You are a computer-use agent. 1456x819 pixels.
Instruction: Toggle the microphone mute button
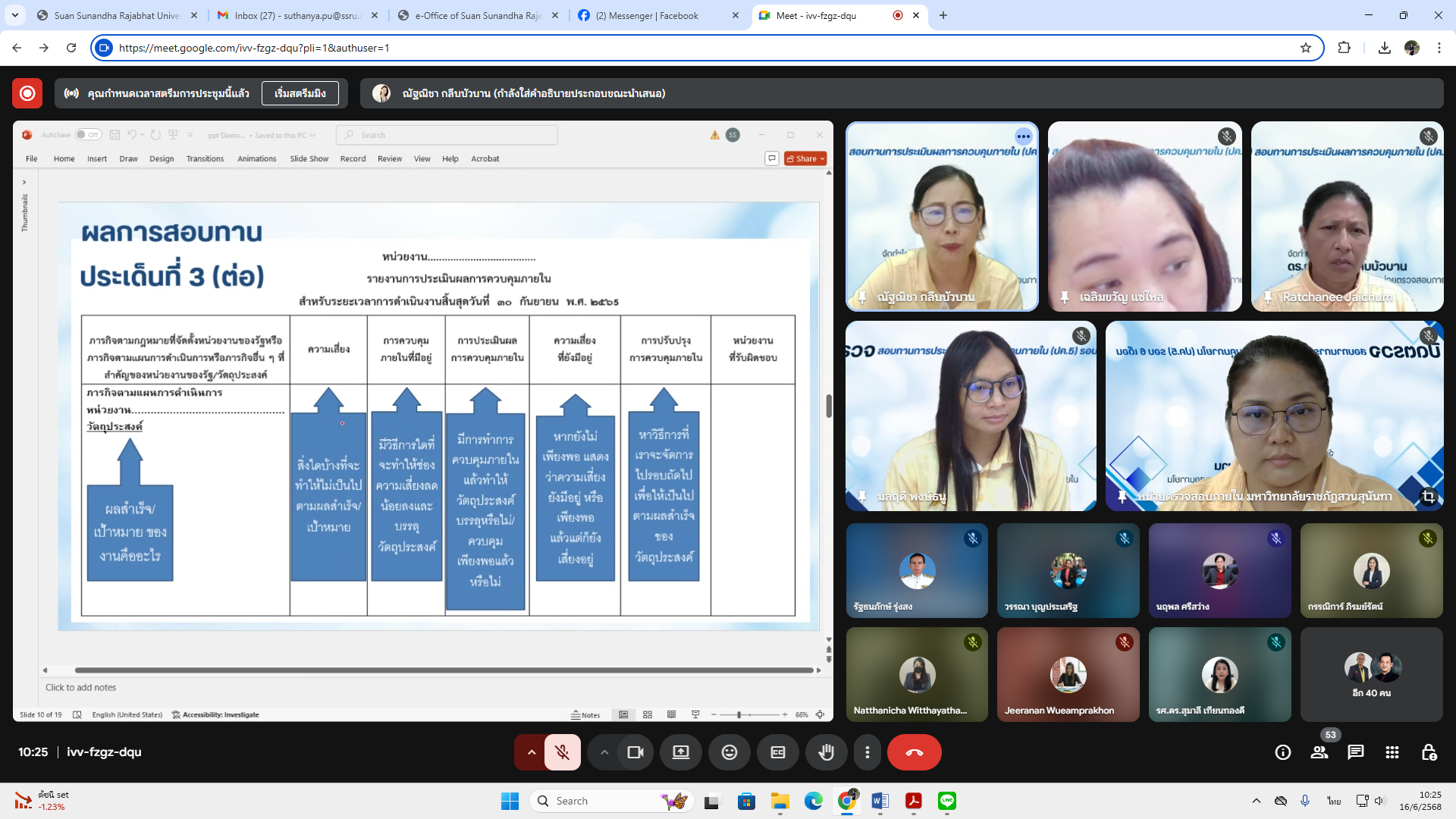pos(562,752)
